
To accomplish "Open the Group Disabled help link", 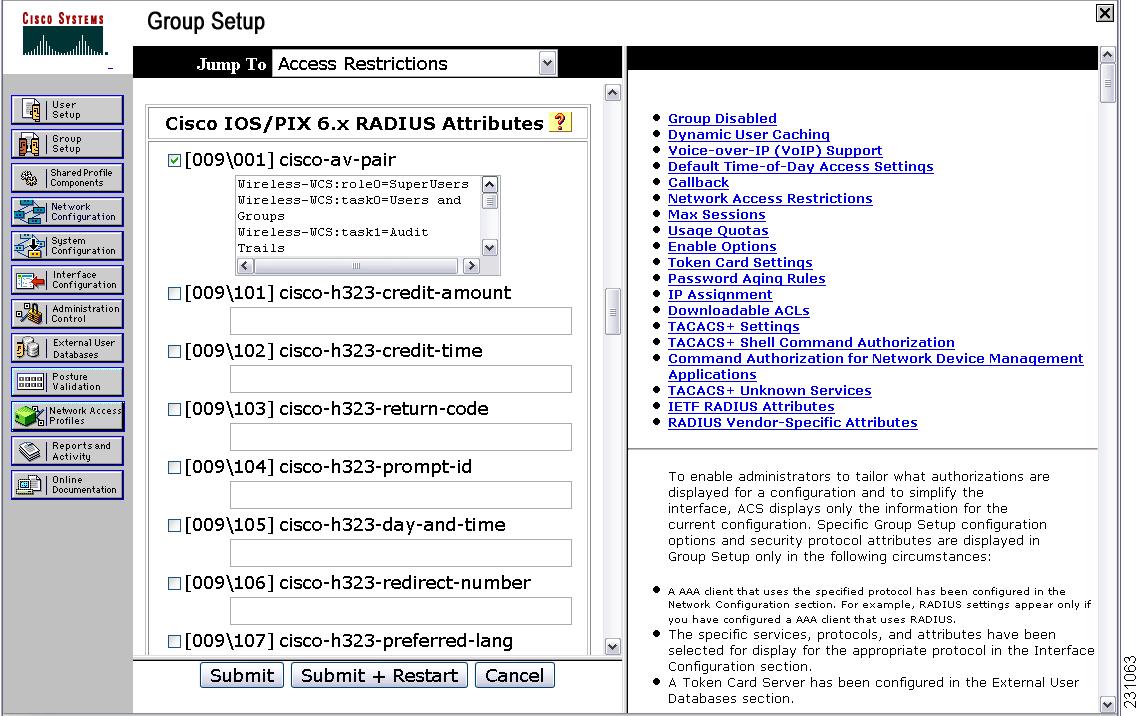I will pyautogui.click(x=722, y=118).
